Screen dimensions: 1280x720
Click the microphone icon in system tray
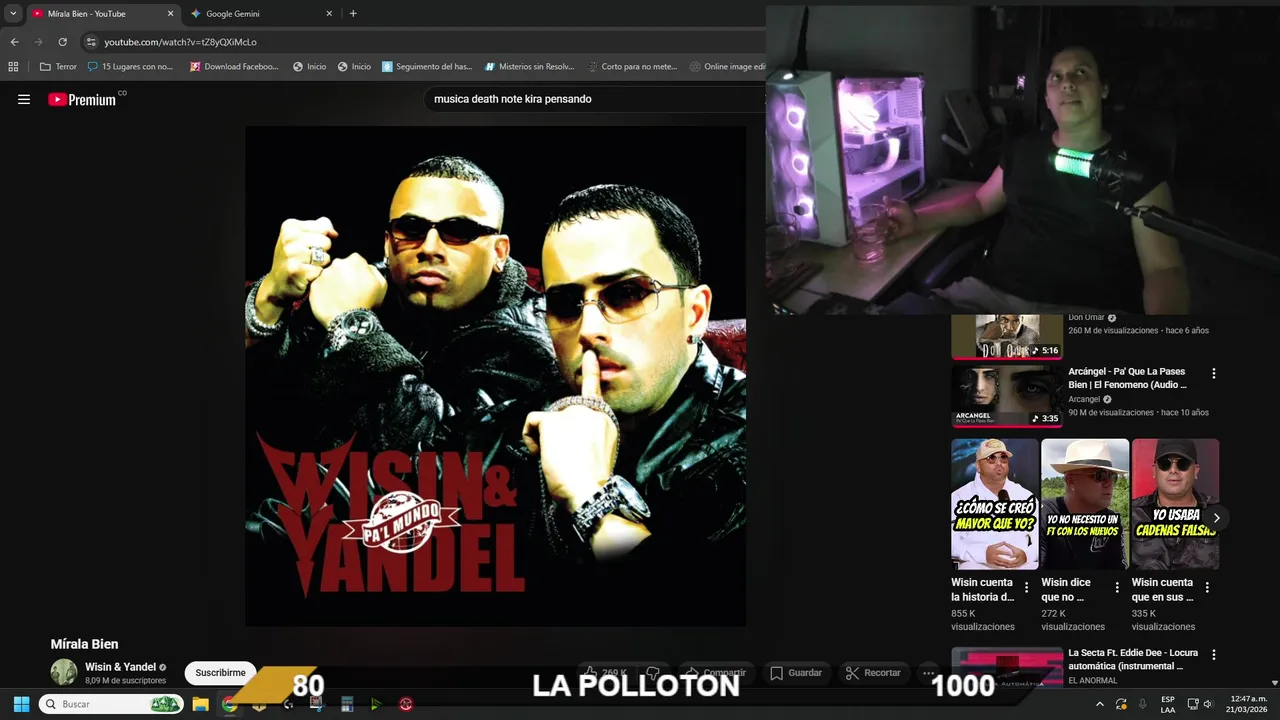[1142, 704]
